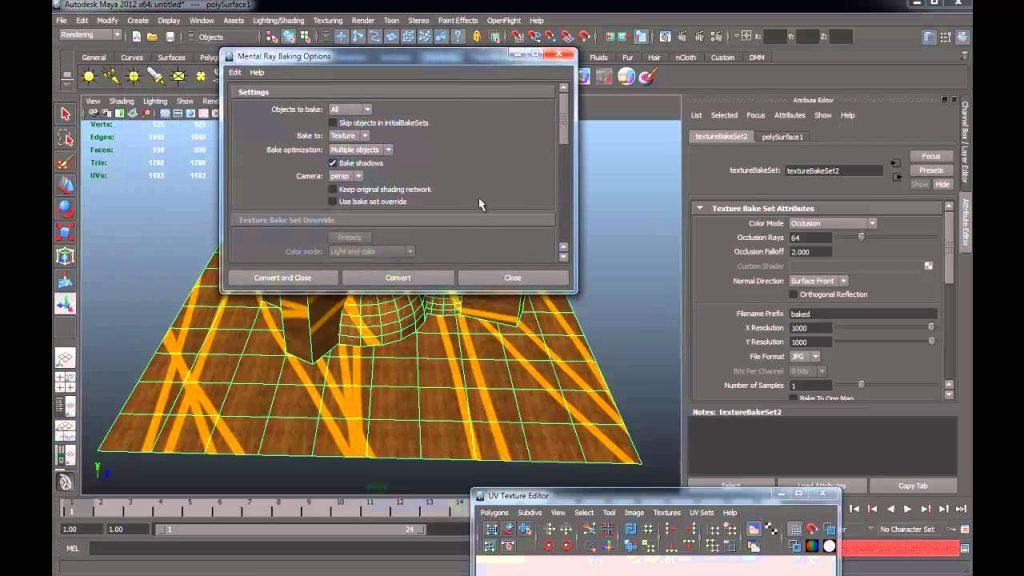Activate the Lasso select tool
1024x576 pixels.
coord(65,138)
